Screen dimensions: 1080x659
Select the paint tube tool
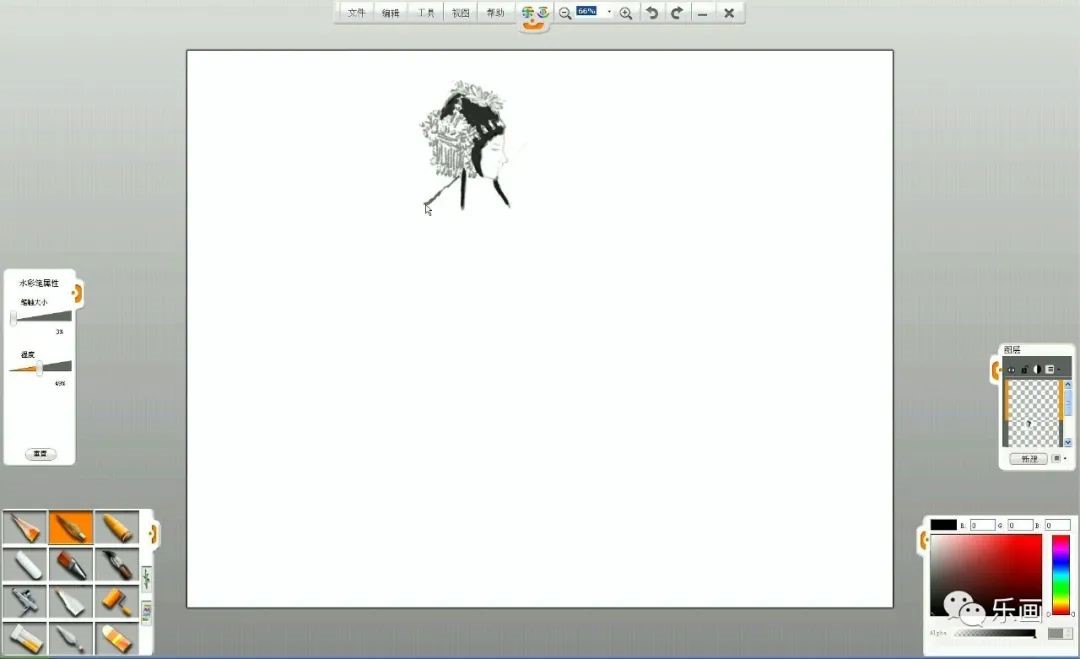point(25,637)
